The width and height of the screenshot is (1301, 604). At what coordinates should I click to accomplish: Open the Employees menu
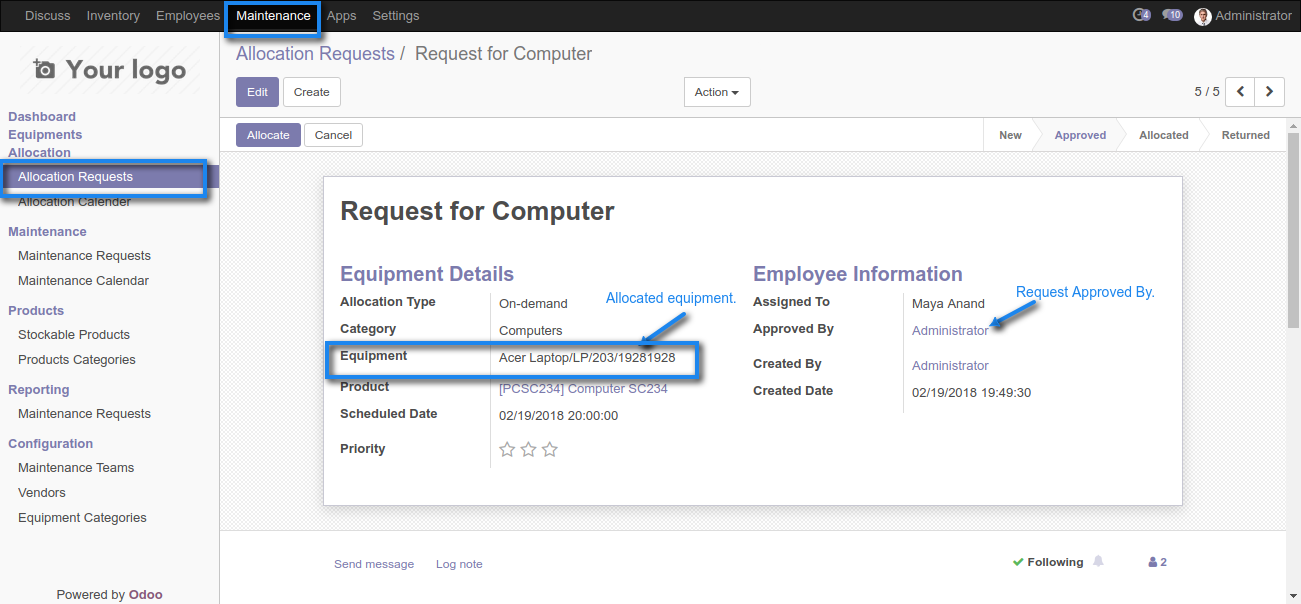[188, 16]
